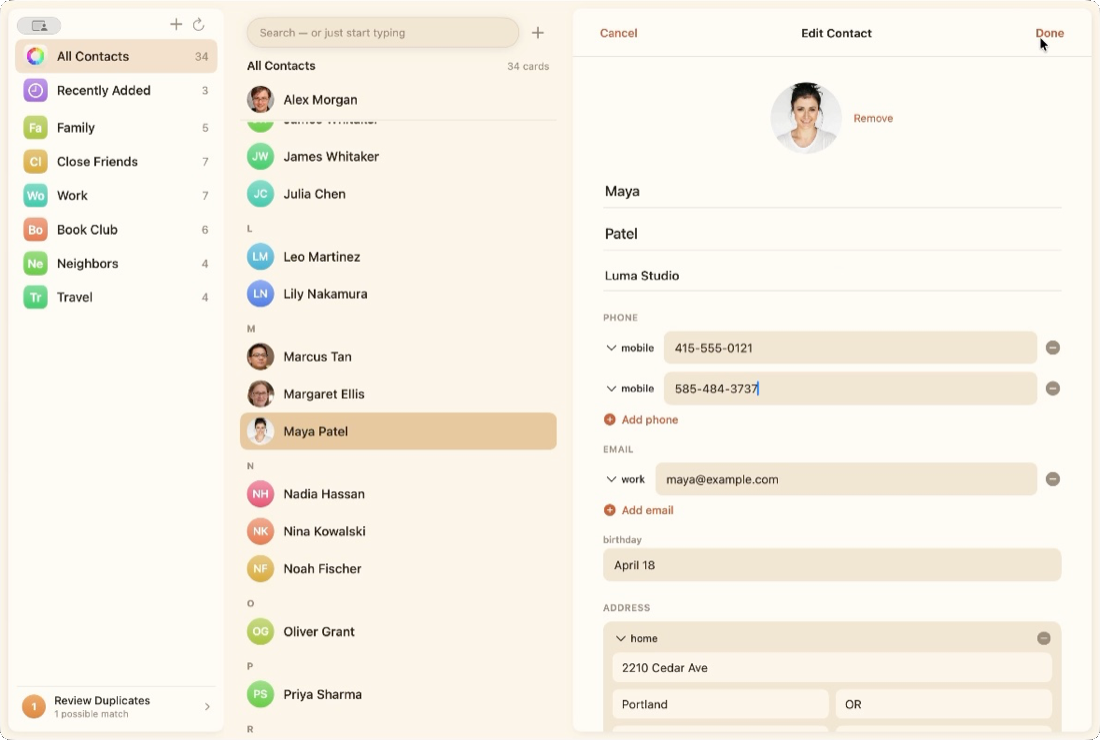Click Maya Patel's large profile photo
Image resolution: width=1100 pixels, height=740 pixels.
(x=805, y=117)
